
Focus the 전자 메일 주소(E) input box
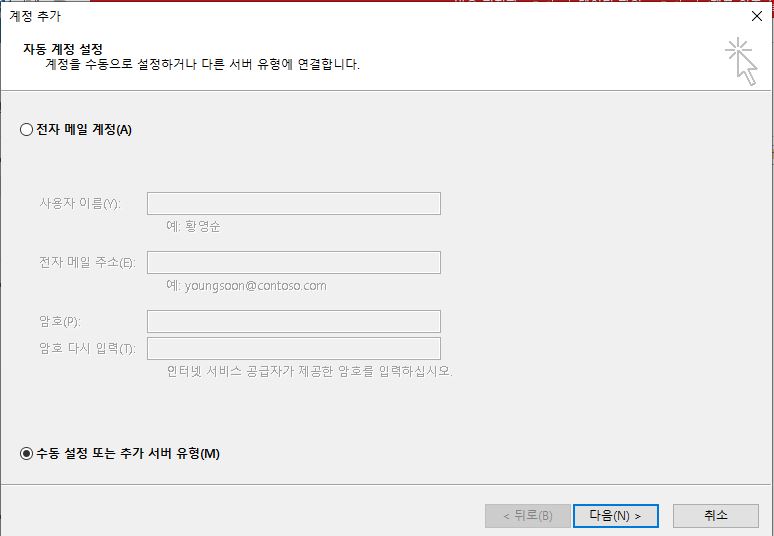coord(293,263)
